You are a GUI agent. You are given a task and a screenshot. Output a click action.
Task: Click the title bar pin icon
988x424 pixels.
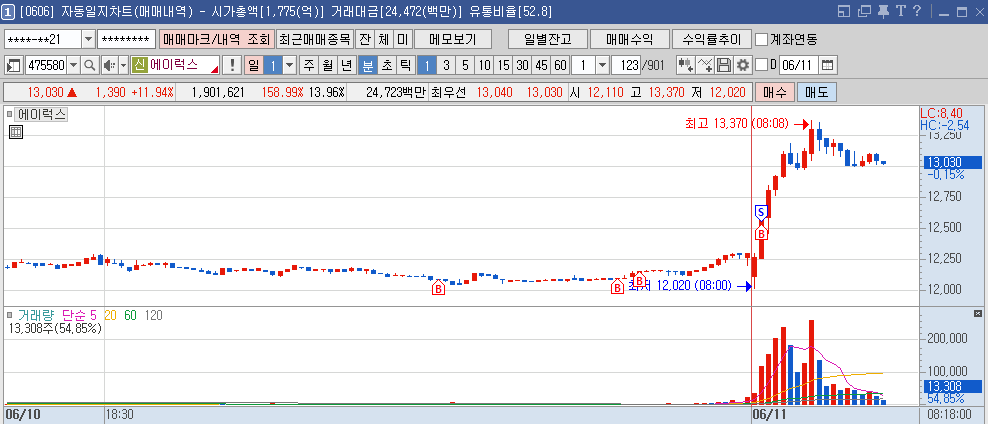click(883, 11)
